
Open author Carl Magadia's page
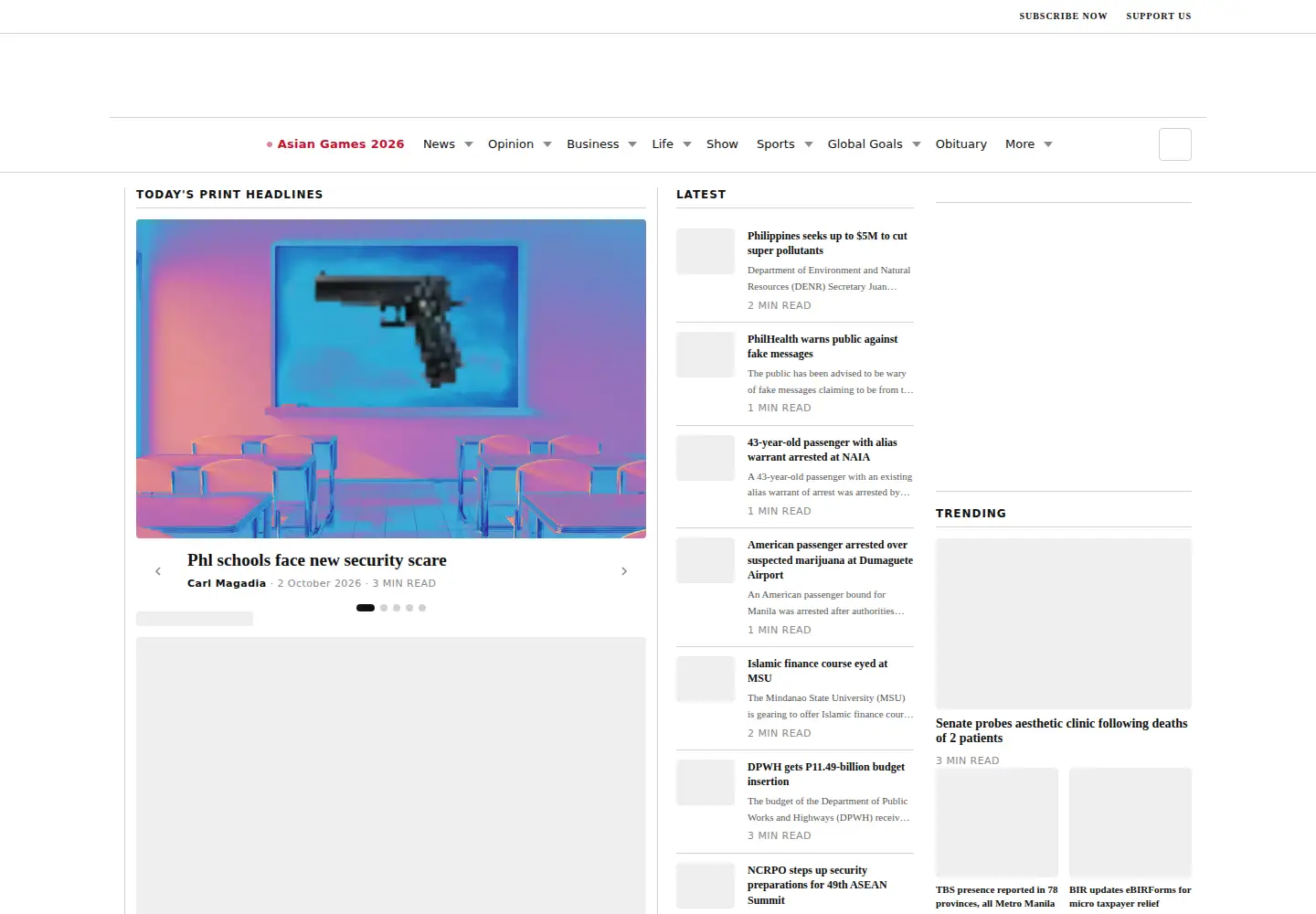(x=227, y=583)
